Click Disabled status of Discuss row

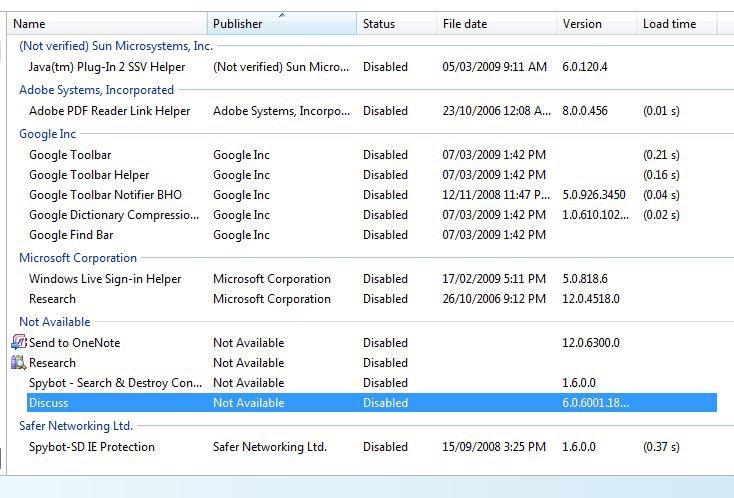(385, 403)
